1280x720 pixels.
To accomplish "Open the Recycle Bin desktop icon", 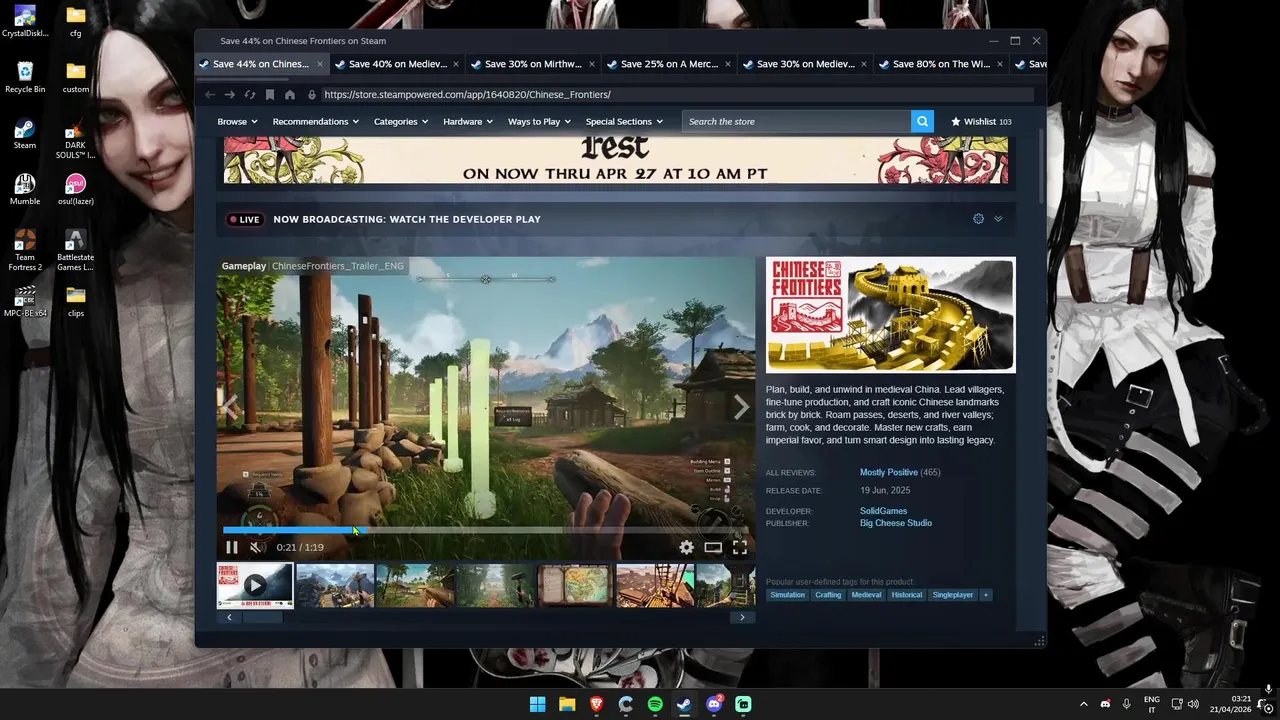I will pyautogui.click(x=25, y=77).
